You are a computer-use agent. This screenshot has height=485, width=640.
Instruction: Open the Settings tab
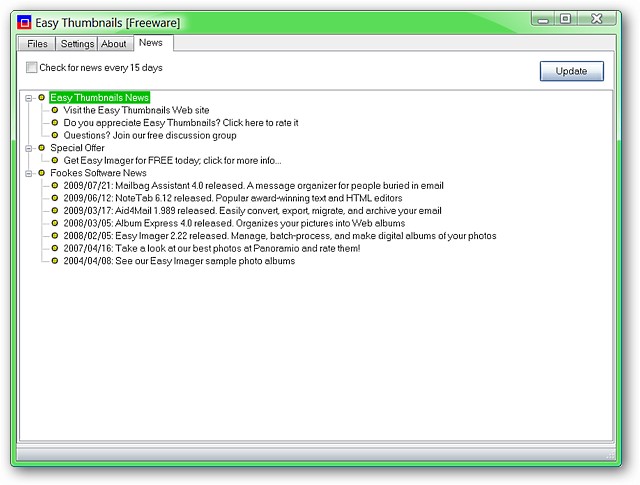77,44
